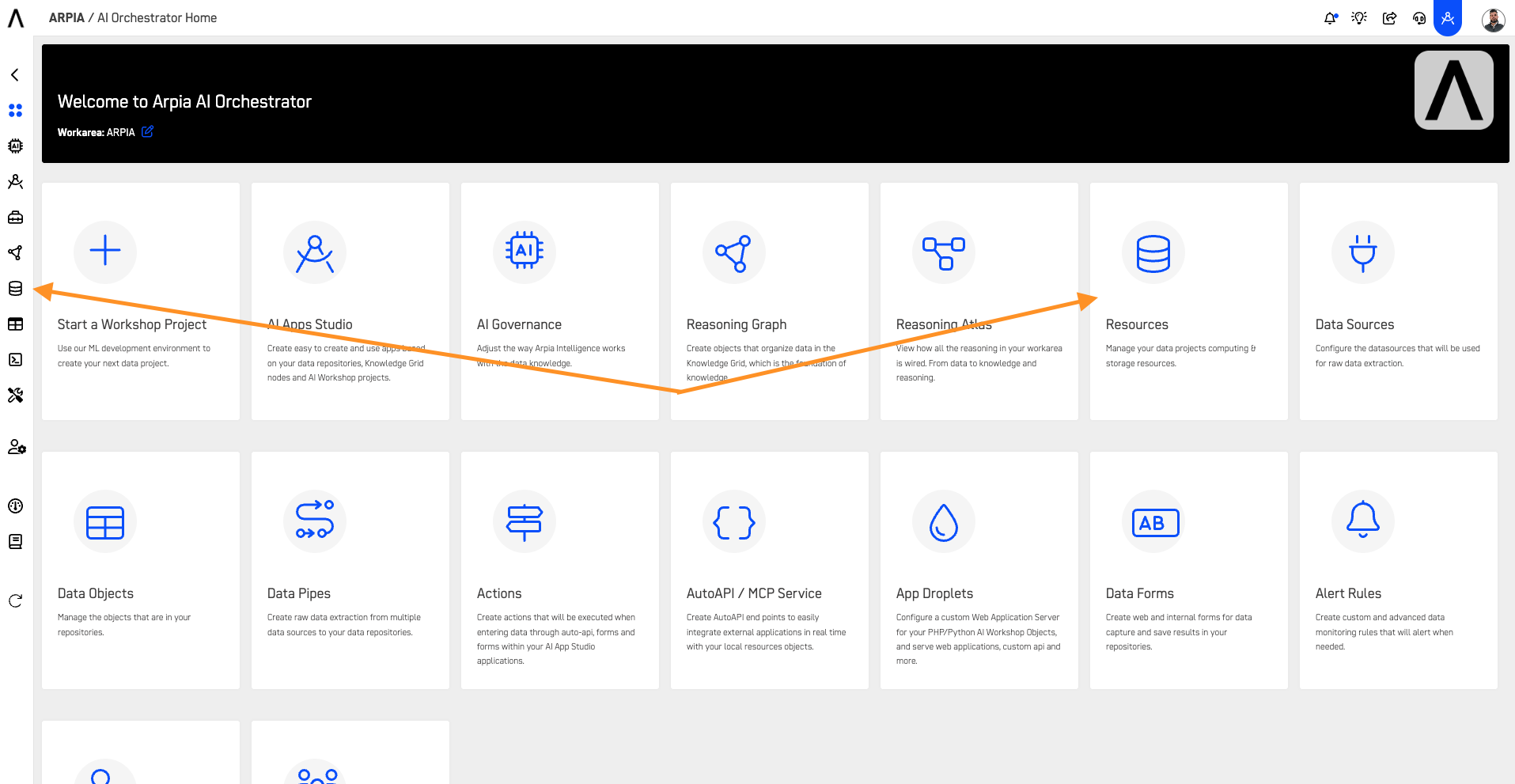Click the large Arpia logo in banner

(1454, 90)
